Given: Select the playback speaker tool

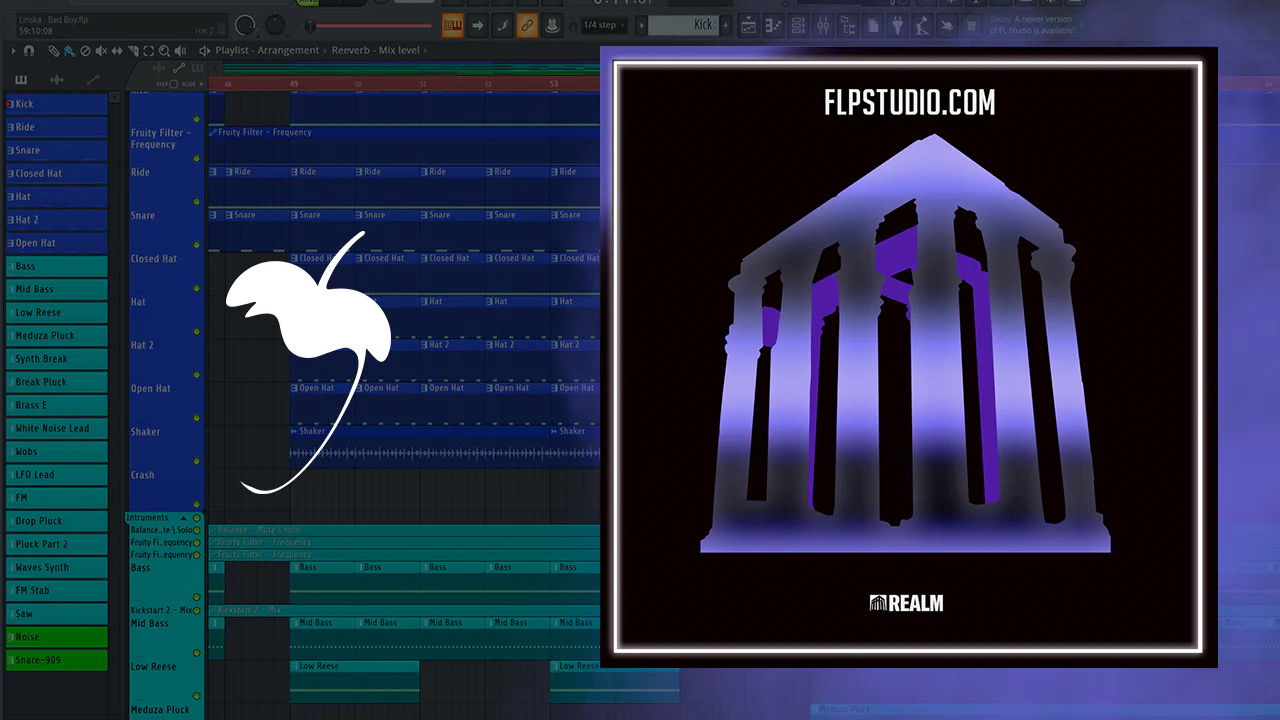Looking at the screenshot, I should [x=180, y=50].
